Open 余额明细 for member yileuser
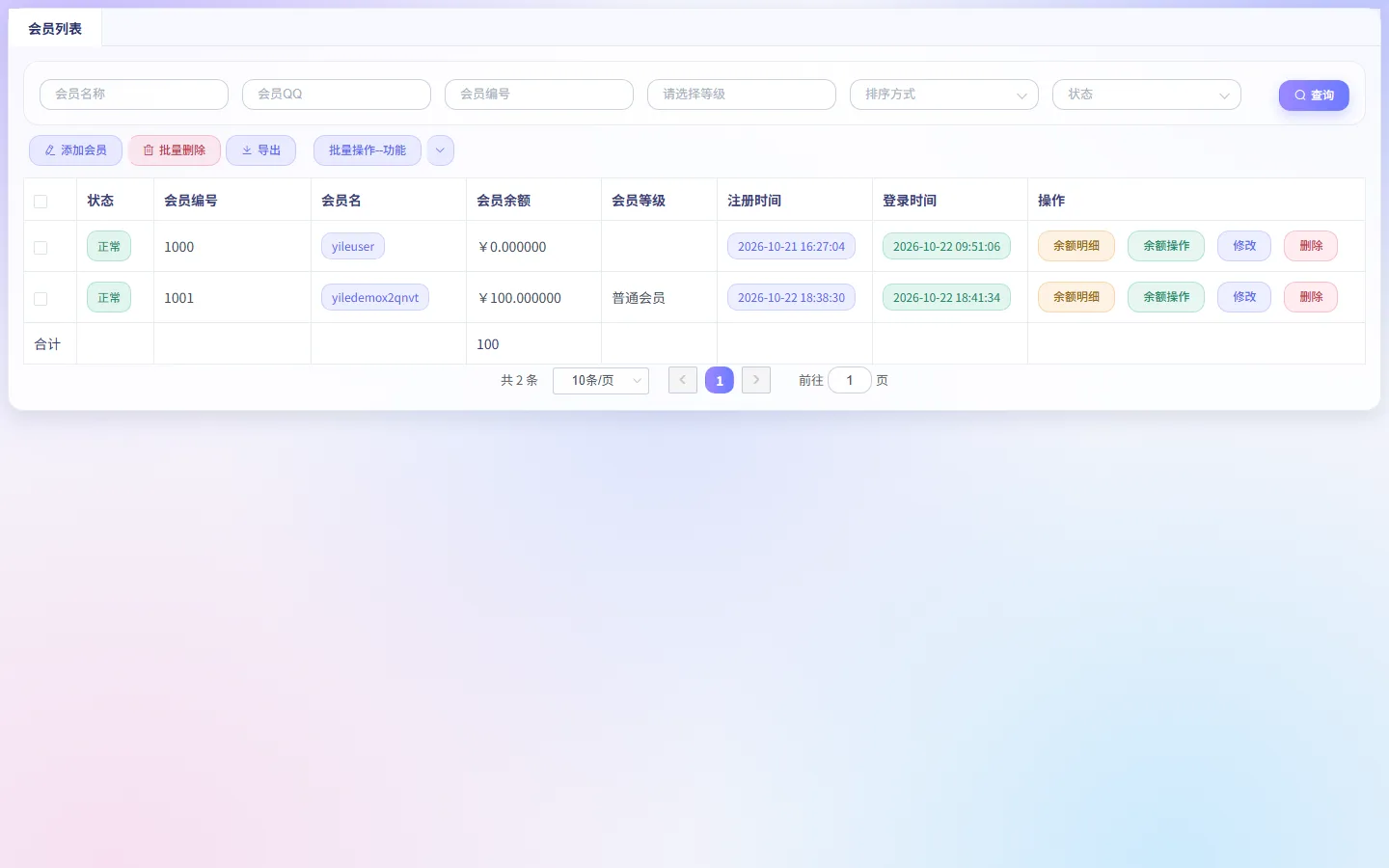 click(1076, 246)
